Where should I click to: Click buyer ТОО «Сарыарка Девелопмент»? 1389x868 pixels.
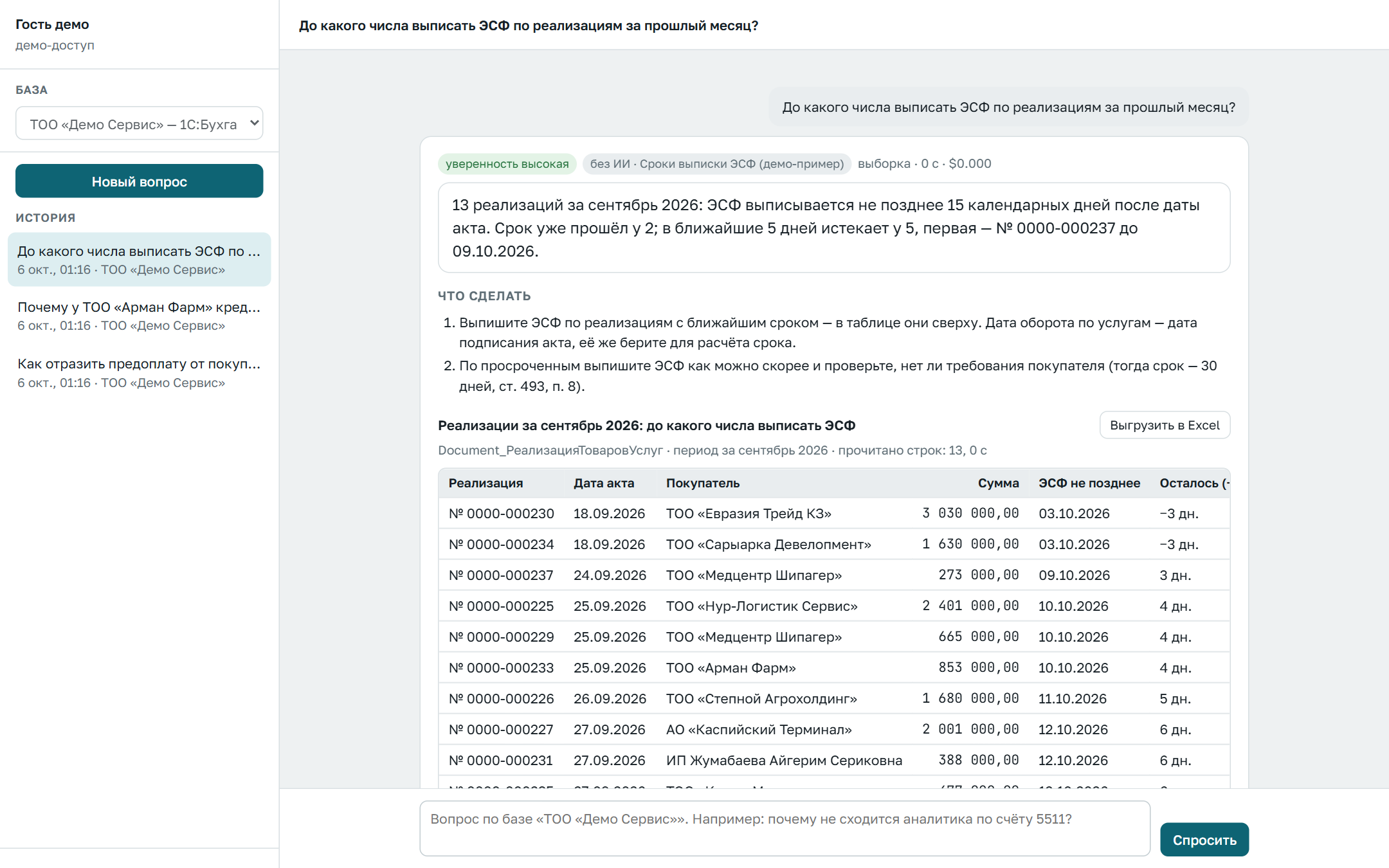[x=768, y=545]
